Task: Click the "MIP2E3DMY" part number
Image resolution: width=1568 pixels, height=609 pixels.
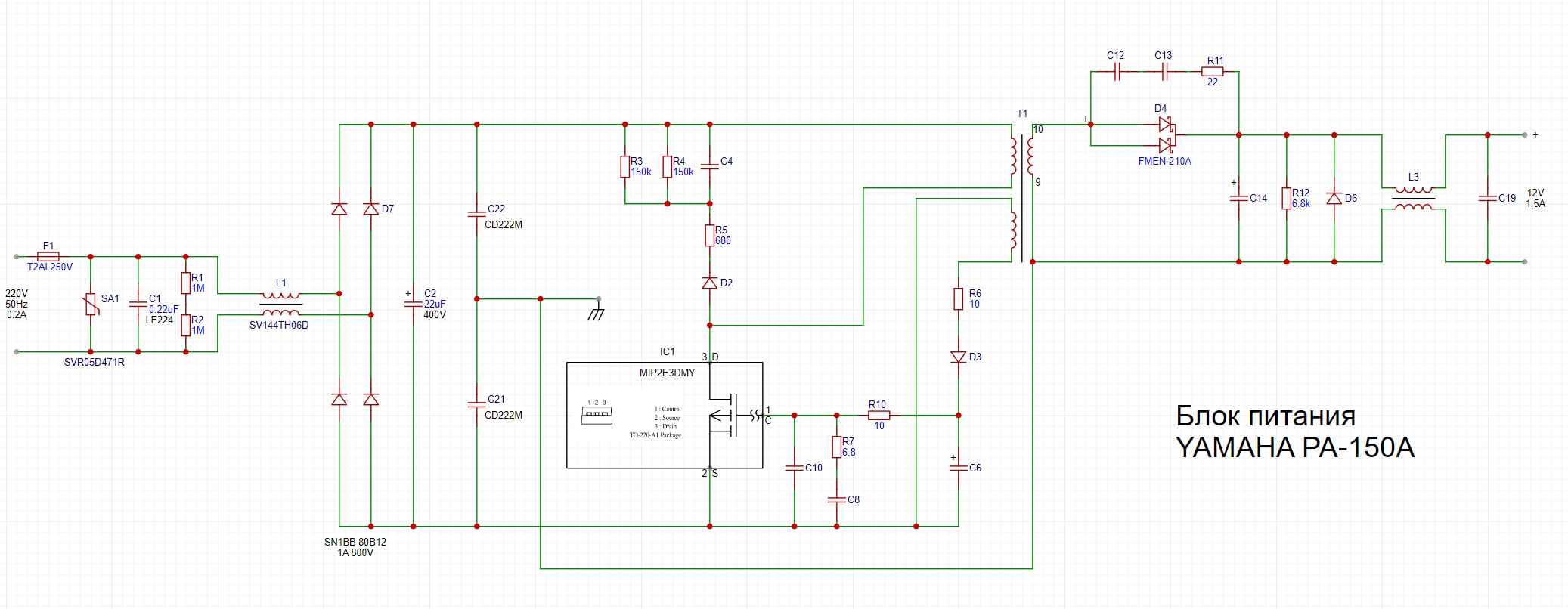Action: point(667,373)
